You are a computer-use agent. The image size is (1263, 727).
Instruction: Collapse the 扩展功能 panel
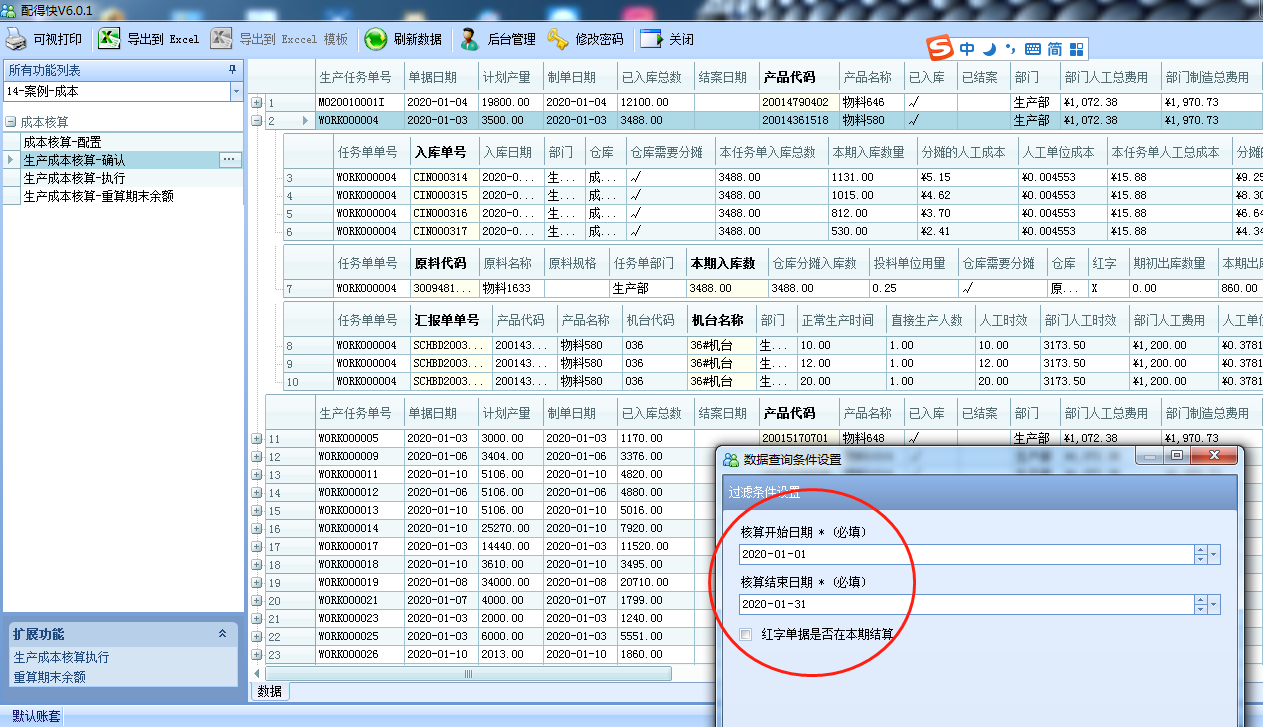pos(222,634)
